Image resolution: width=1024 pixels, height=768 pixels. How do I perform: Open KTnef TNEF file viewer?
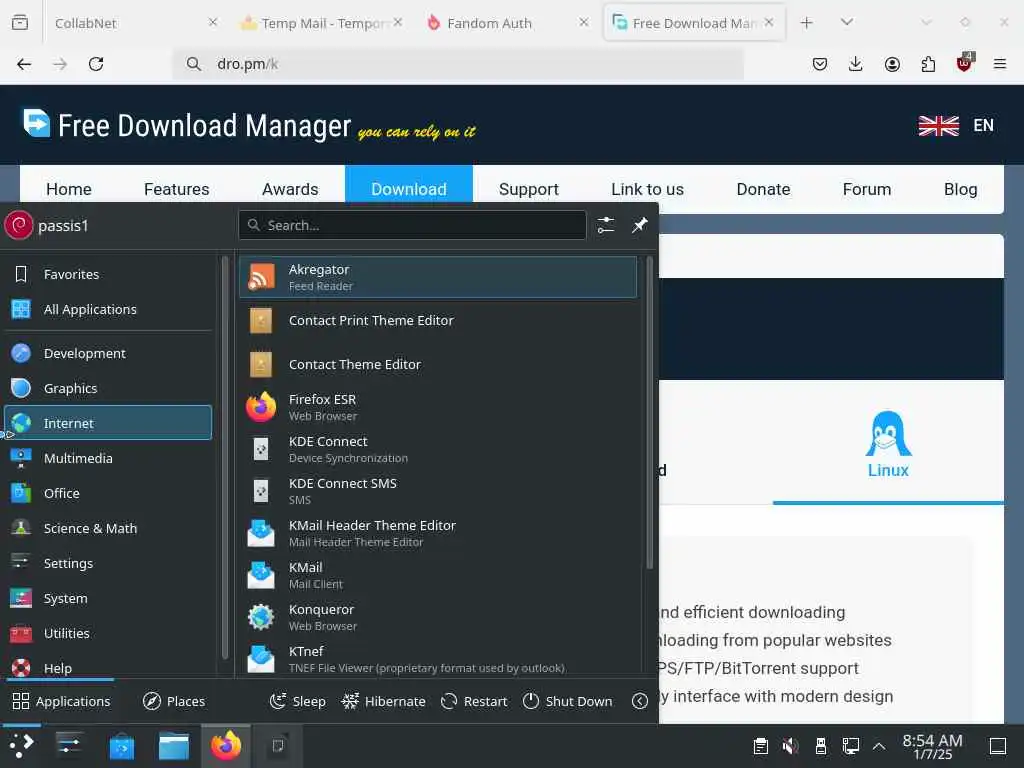tap(438, 659)
